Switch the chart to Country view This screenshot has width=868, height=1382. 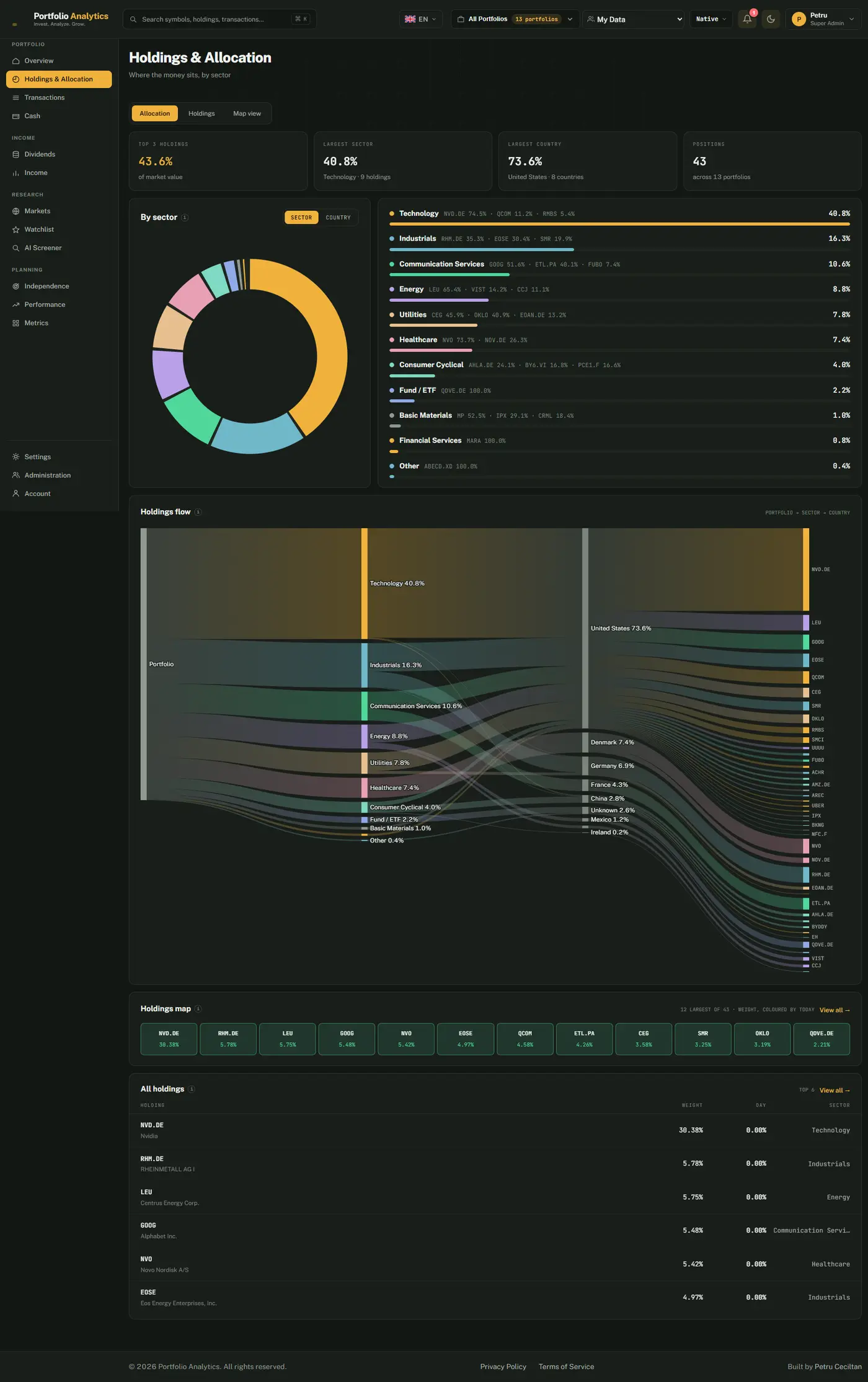coord(338,218)
